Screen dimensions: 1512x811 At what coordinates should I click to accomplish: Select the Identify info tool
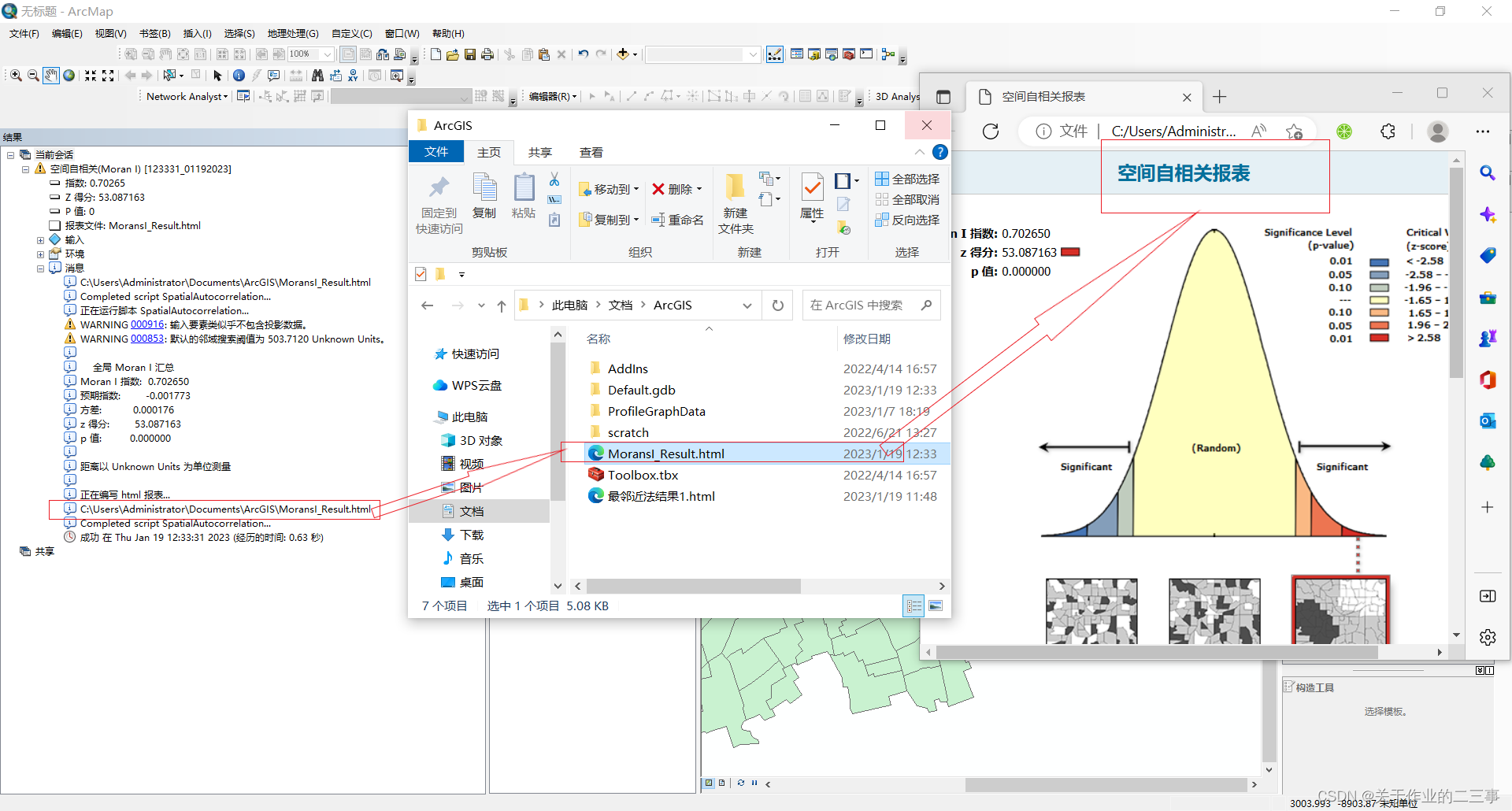(239, 76)
